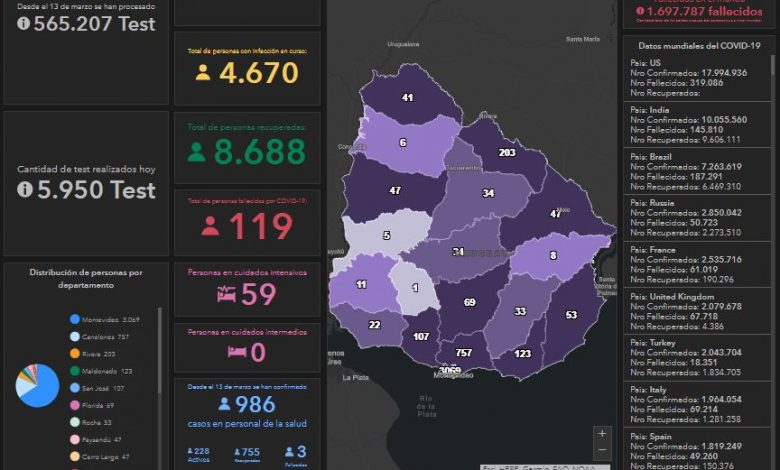
Task: Select the Montevideo blue legend swatch
Action: pos(75,319)
